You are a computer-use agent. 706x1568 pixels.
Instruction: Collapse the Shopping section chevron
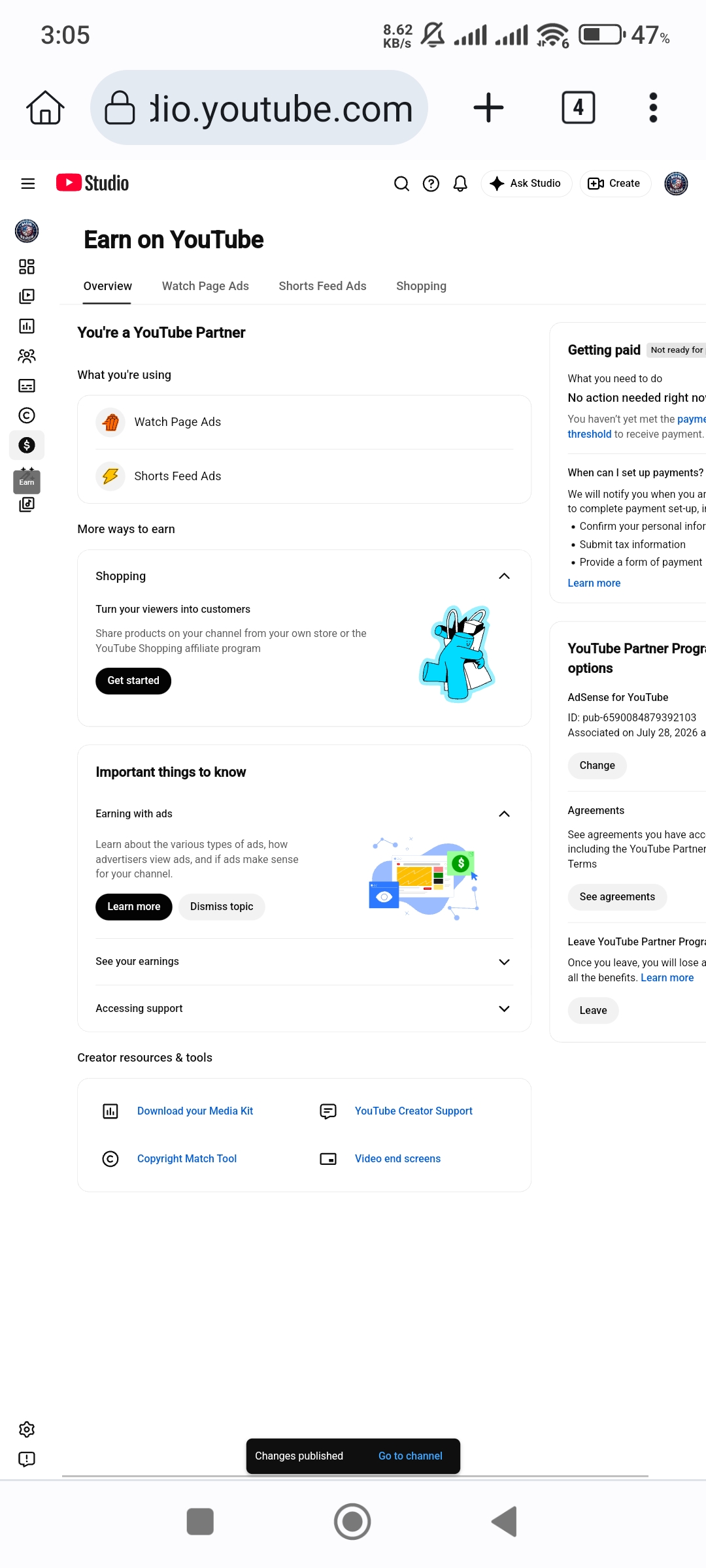tap(504, 576)
